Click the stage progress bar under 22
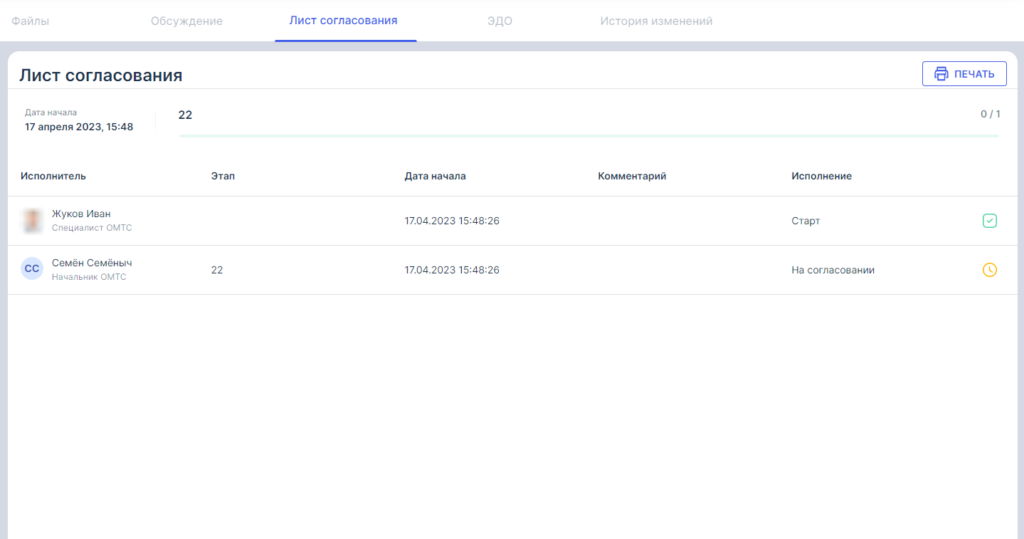The image size is (1024, 539). click(589, 136)
